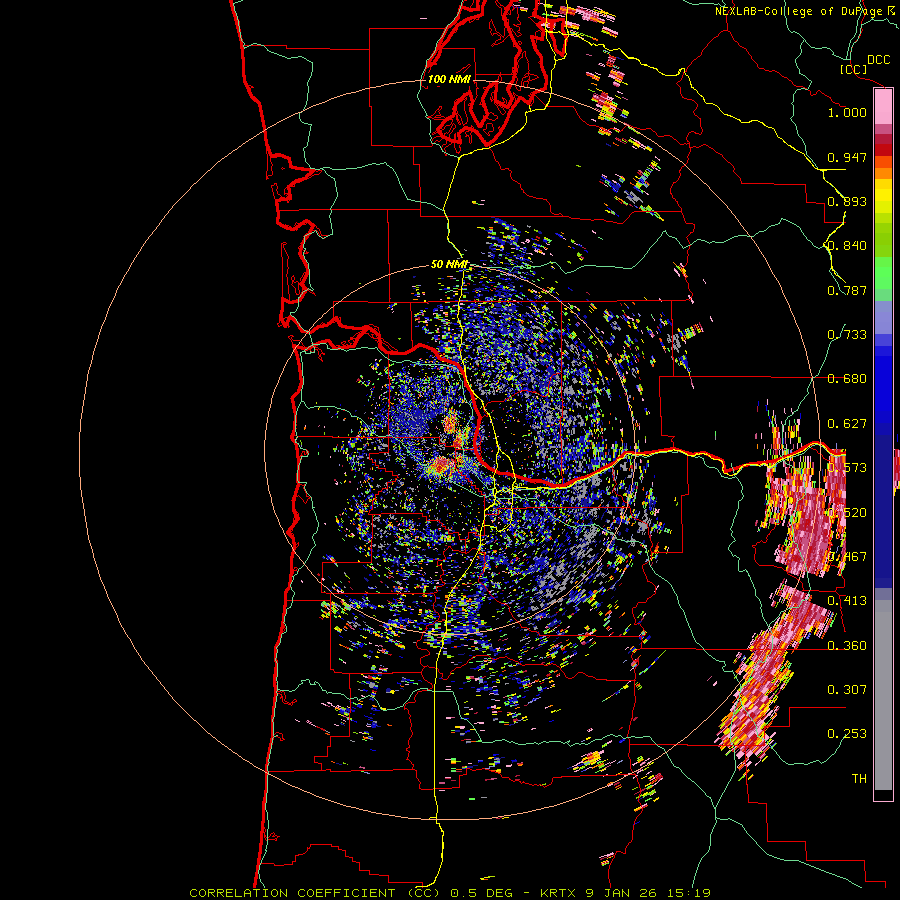Click the TH label at the color scale bottom

coord(859,779)
